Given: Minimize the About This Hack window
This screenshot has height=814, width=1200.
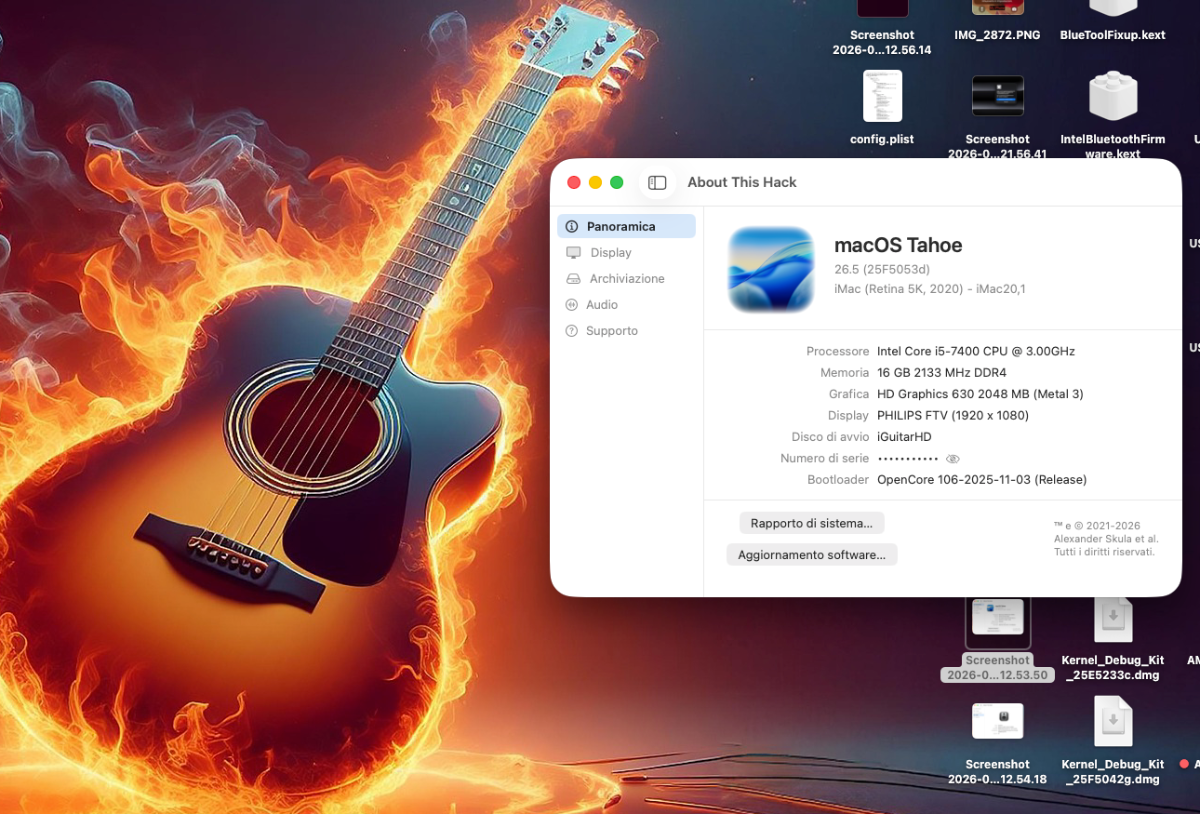Looking at the screenshot, I should [x=595, y=182].
